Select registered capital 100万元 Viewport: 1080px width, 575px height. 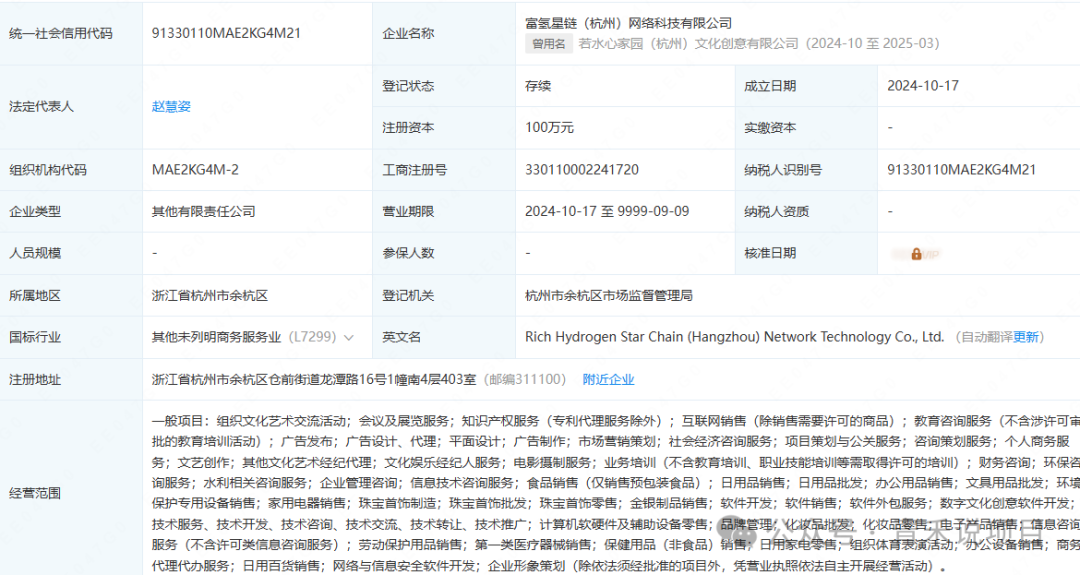coord(549,128)
